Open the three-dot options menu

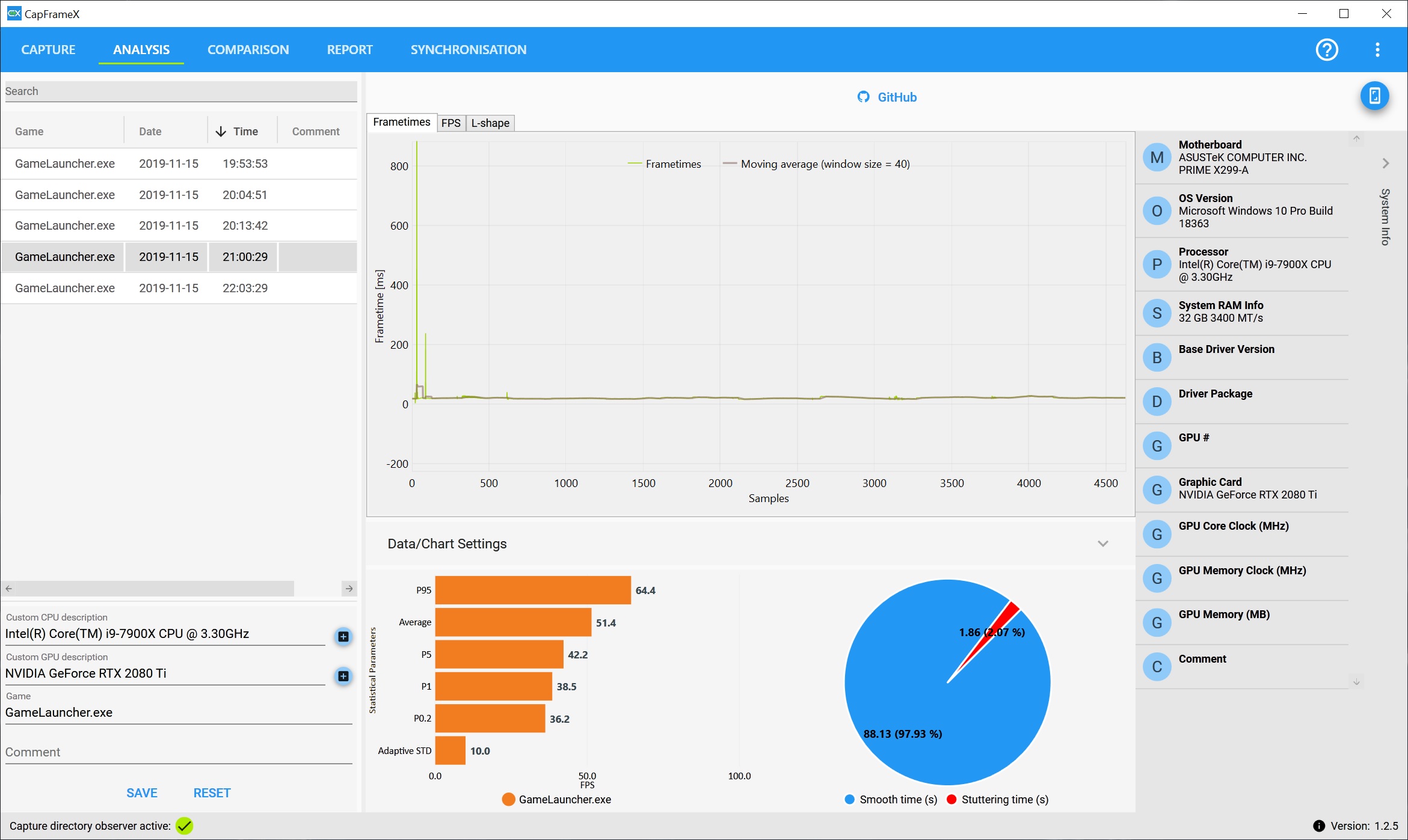[1377, 50]
